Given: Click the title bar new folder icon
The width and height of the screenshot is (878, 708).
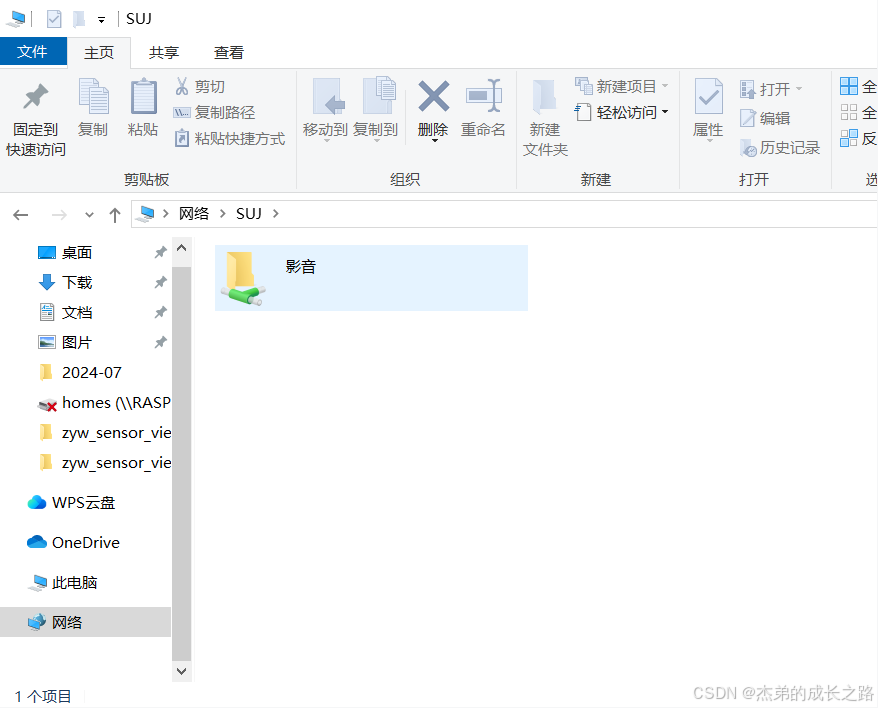Looking at the screenshot, I should point(79,19).
